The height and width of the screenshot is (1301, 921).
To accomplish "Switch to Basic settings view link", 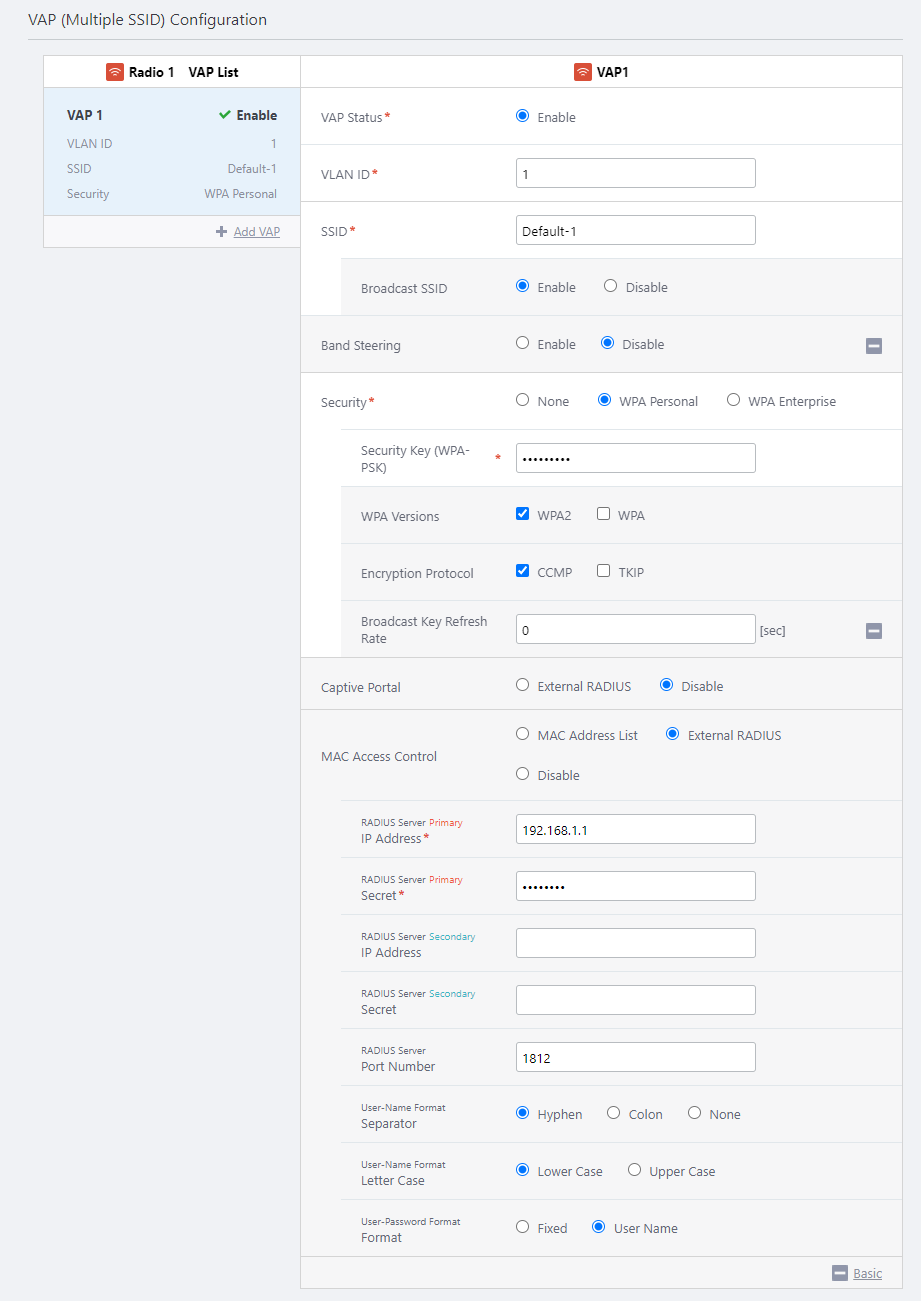I will coord(867,1273).
